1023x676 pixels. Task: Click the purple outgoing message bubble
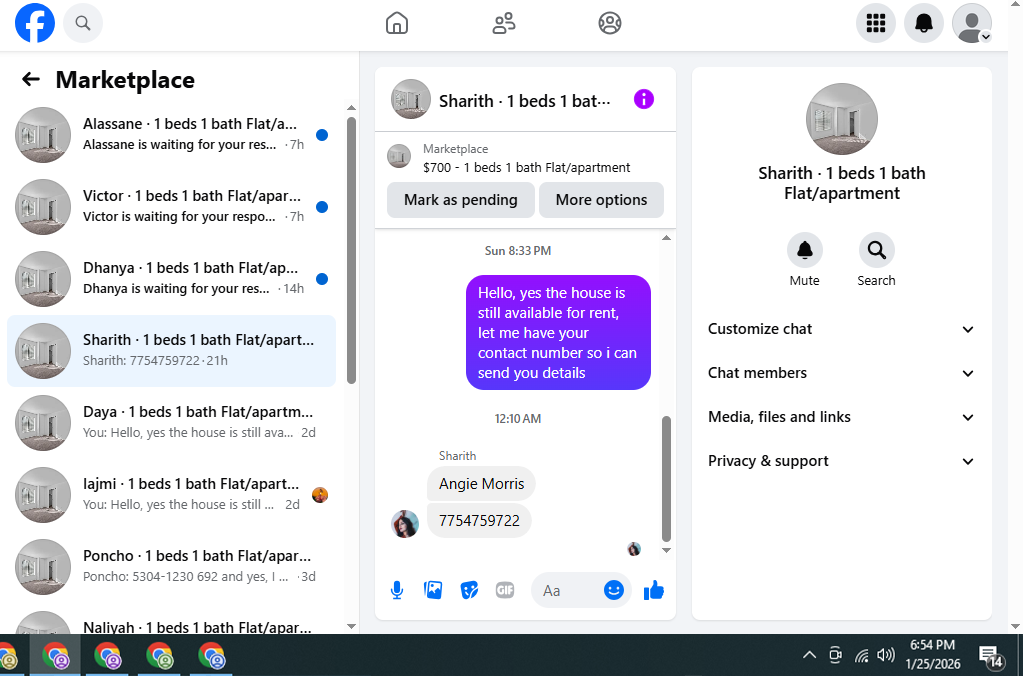tap(558, 333)
